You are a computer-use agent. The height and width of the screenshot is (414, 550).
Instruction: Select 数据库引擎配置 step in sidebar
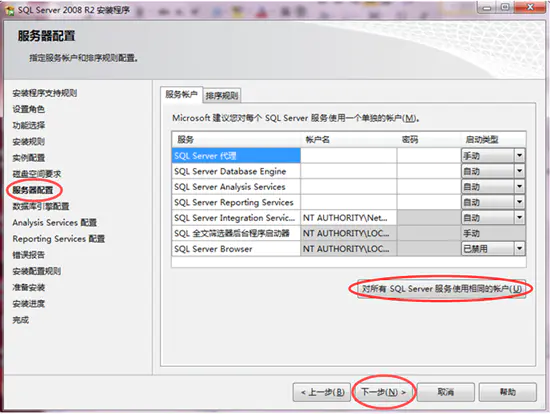pos(41,206)
